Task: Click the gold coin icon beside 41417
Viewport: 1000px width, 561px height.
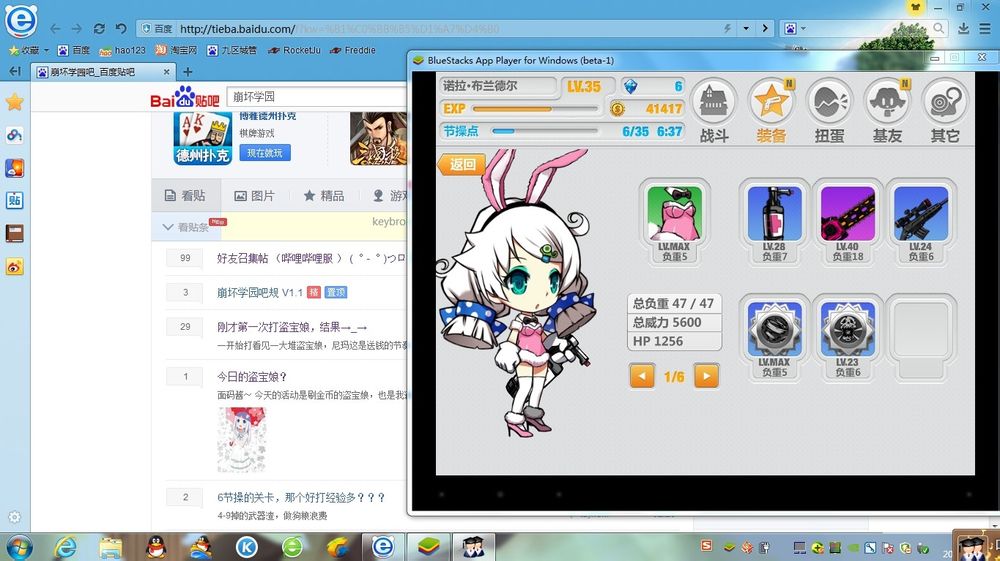Action: click(x=617, y=108)
